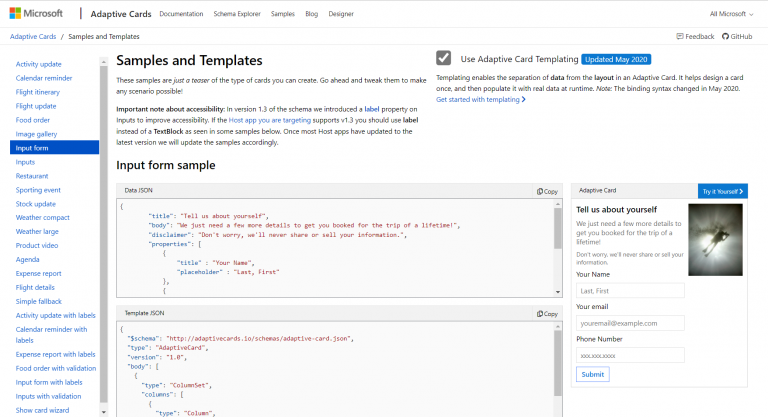Select Restaurant sample
This screenshot has height=417, width=768.
coord(32,176)
